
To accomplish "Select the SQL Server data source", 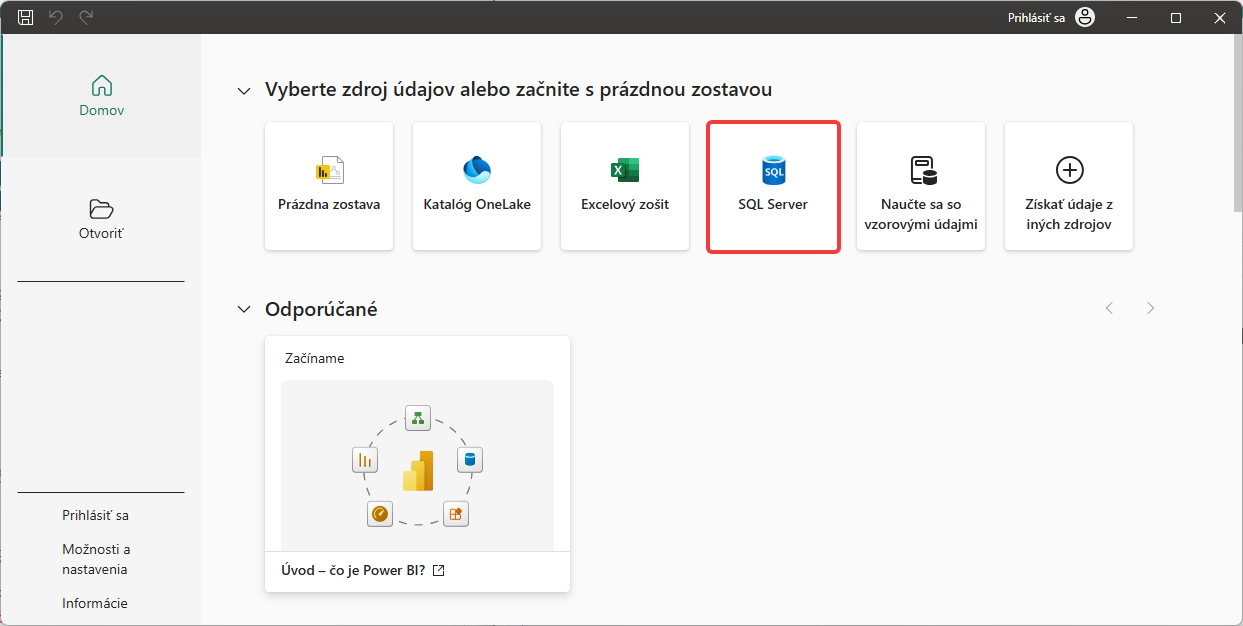I will [773, 187].
